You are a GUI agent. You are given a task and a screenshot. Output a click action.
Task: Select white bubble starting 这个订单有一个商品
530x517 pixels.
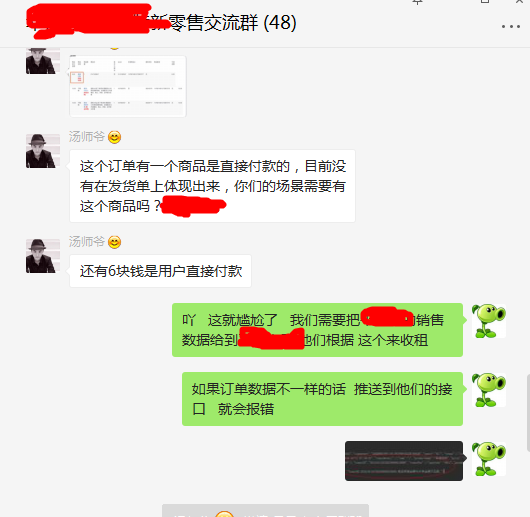[212, 186]
